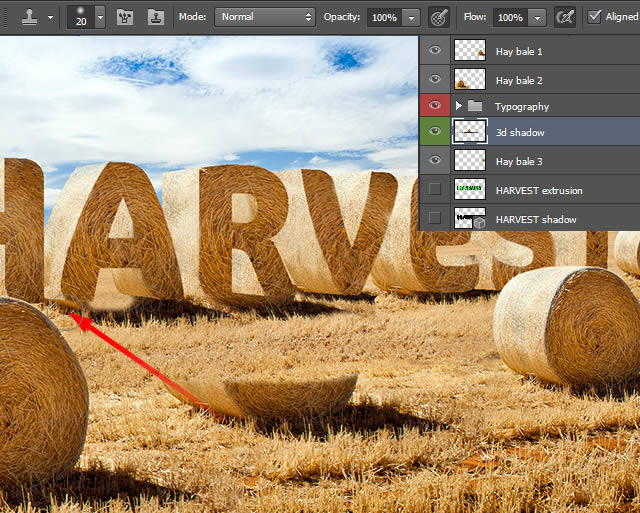Toggle the Brush panel icon
Viewport: 640px width, 513px height.
(x=125, y=17)
